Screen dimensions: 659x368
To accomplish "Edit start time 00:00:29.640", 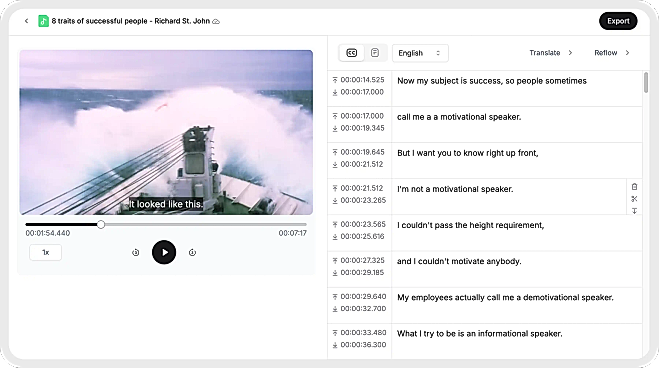I will tap(363, 297).
